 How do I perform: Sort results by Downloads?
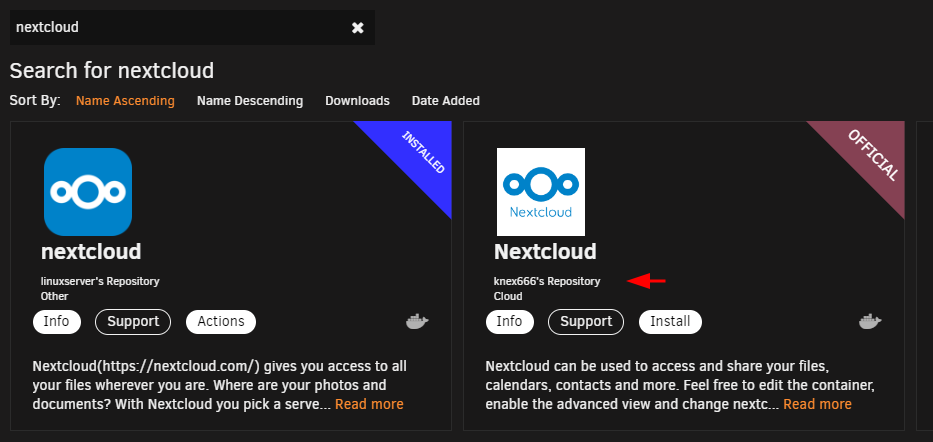[x=358, y=101]
